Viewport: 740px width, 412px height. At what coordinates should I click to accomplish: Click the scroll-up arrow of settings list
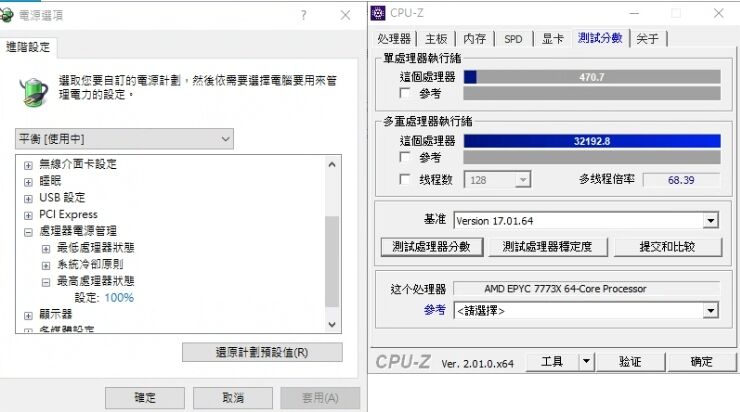click(x=332, y=165)
